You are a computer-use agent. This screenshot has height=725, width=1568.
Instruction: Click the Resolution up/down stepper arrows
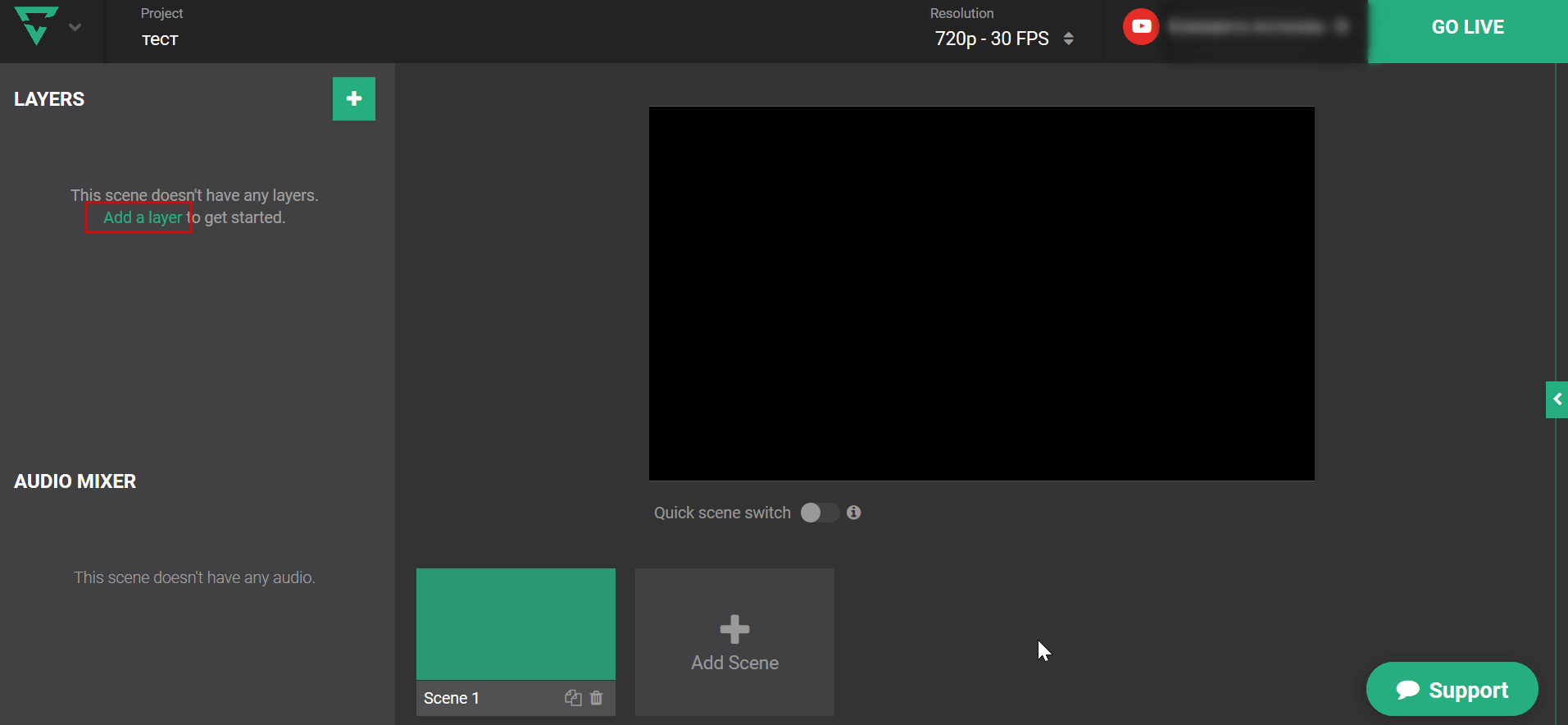1068,39
